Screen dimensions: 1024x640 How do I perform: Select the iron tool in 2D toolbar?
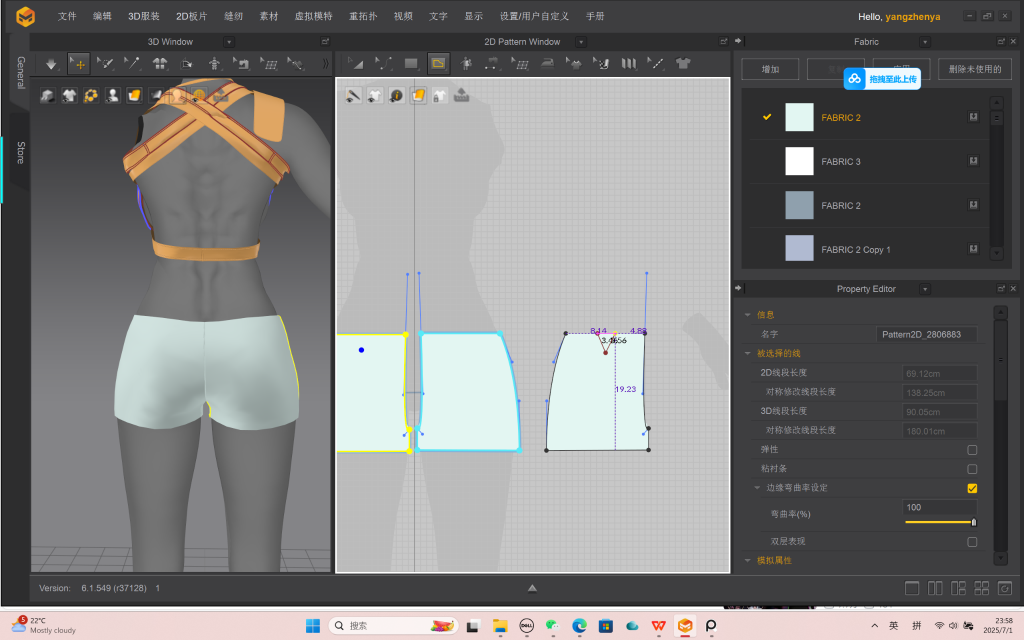point(547,63)
